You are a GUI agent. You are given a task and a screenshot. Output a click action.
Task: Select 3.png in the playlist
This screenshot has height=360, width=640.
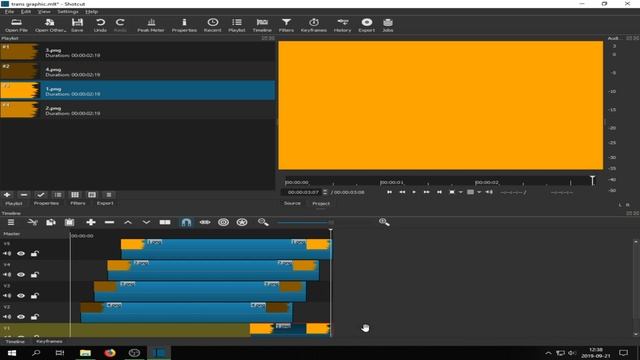137,52
